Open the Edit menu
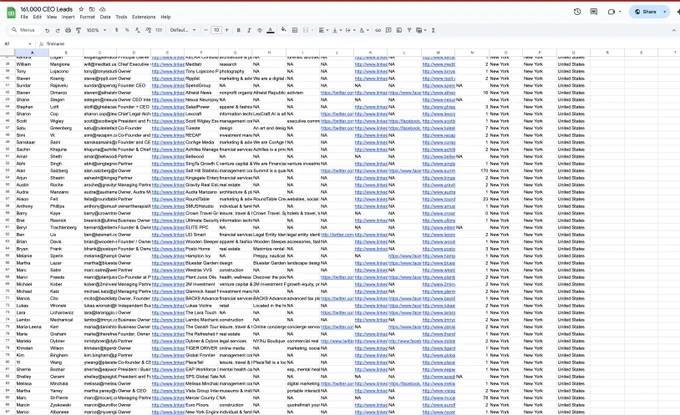 (x=37, y=17)
